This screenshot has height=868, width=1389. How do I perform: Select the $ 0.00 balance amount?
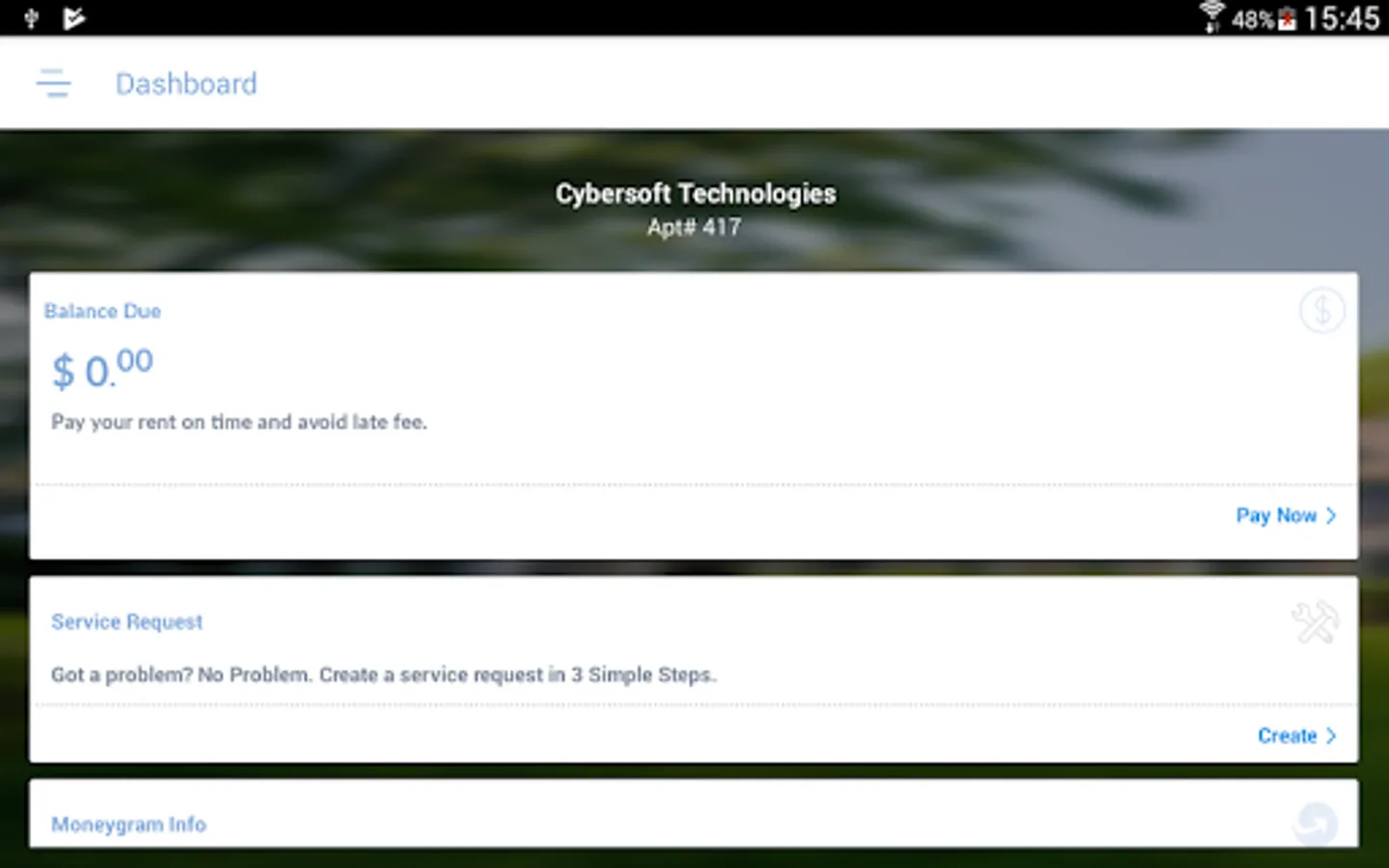click(102, 368)
